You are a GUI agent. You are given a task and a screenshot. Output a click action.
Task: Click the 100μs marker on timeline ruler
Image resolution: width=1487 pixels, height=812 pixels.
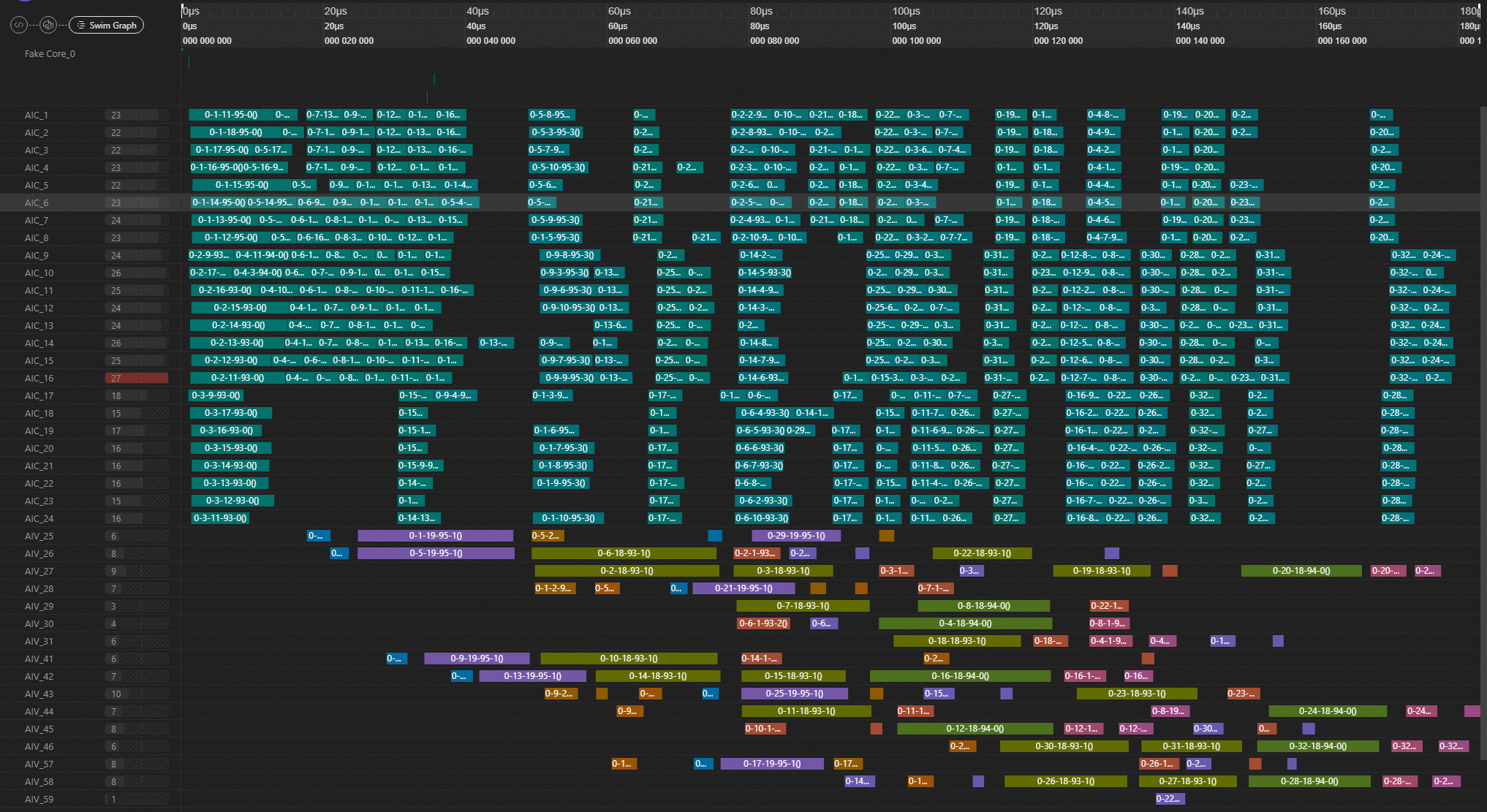pos(906,11)
